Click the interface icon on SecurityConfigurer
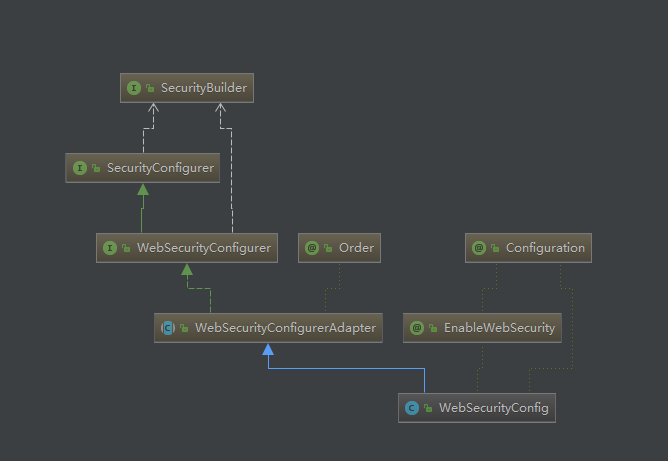 pos(80,168)
